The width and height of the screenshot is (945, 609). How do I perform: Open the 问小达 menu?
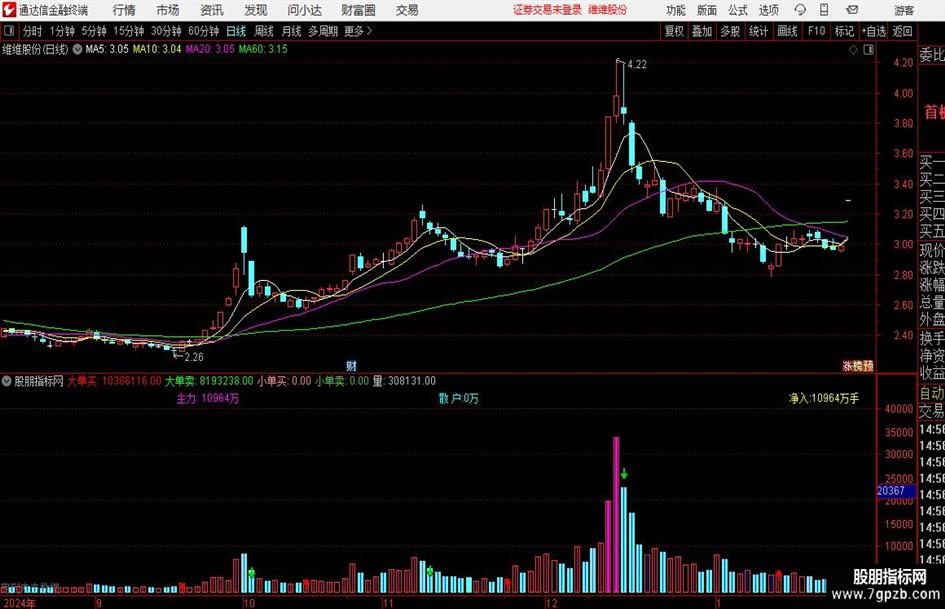click(304, 10)
